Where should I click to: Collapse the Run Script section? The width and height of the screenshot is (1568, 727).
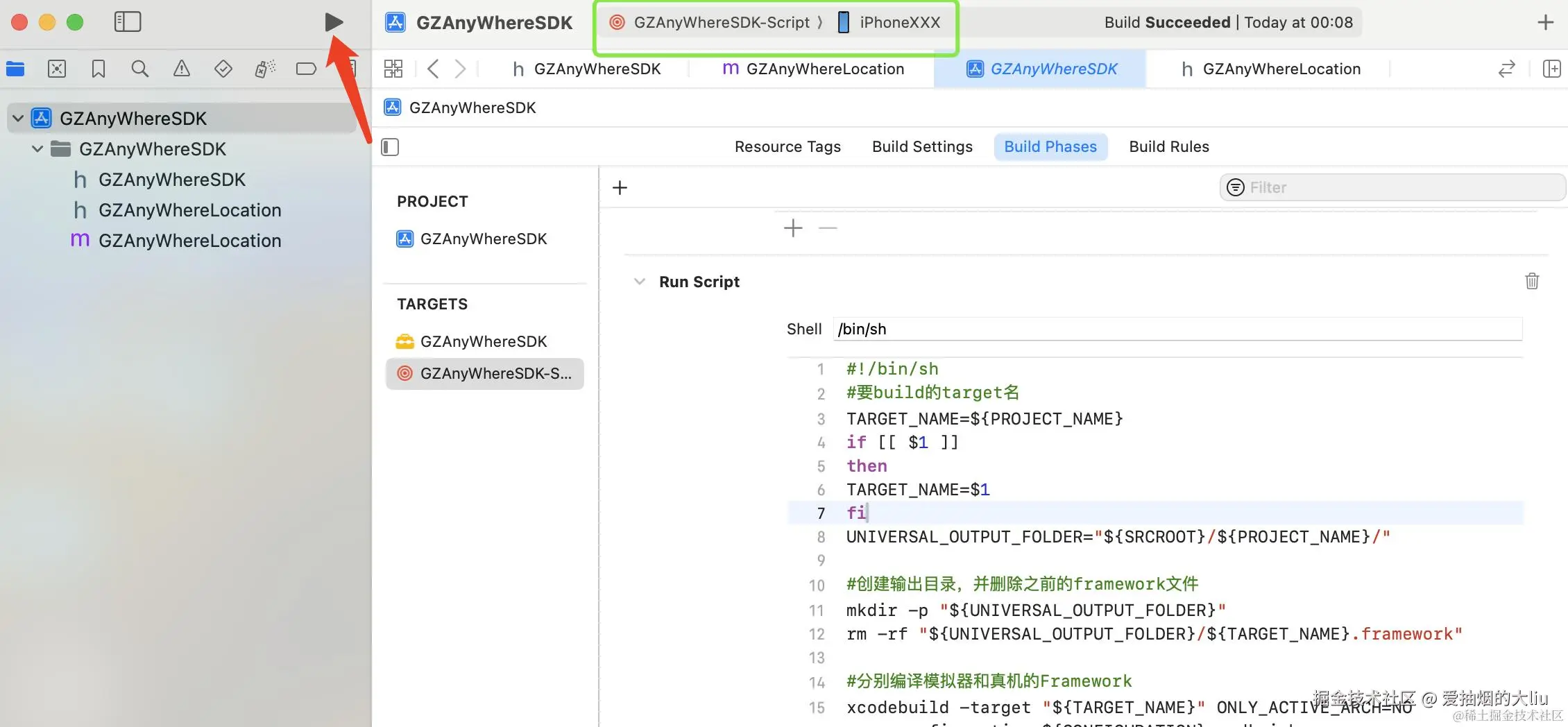pyautogui.click(x=640, y=282)
